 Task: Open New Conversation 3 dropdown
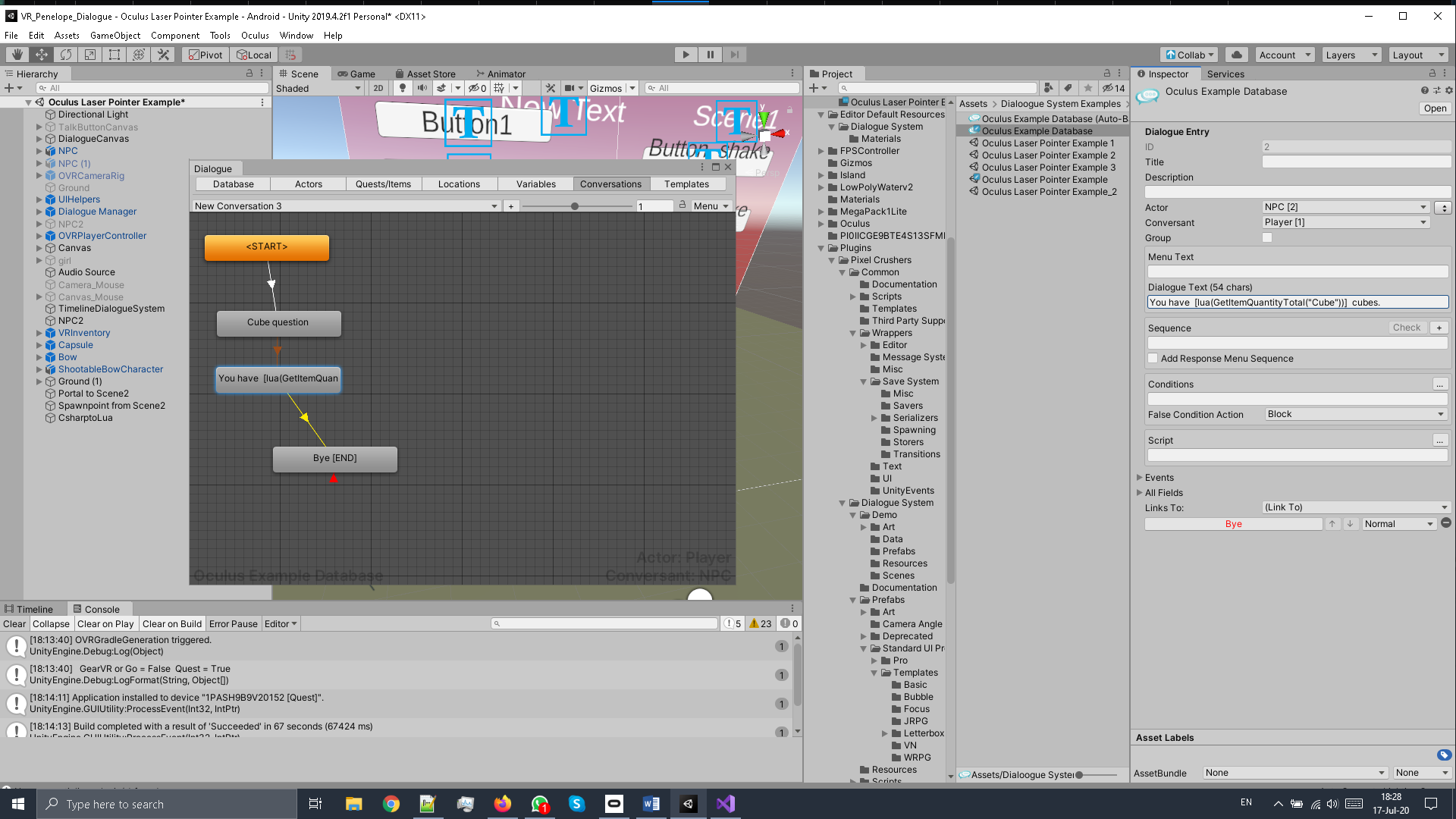tap(346, 206)
